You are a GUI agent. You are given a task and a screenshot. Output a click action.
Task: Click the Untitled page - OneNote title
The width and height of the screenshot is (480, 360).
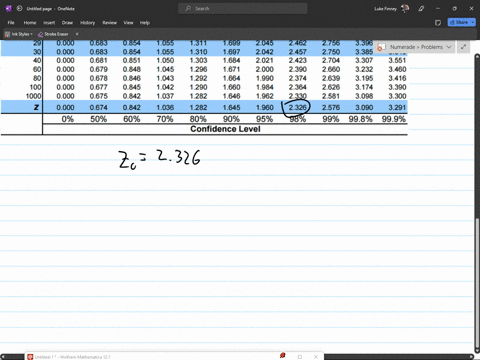pyautogui.click(x=51, y=9)
